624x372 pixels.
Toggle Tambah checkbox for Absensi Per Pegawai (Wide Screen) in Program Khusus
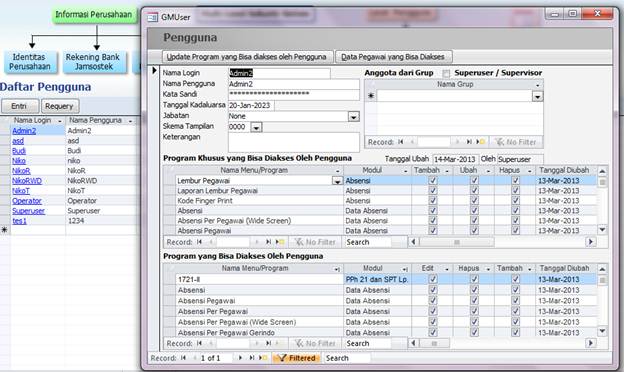point(433,220)
